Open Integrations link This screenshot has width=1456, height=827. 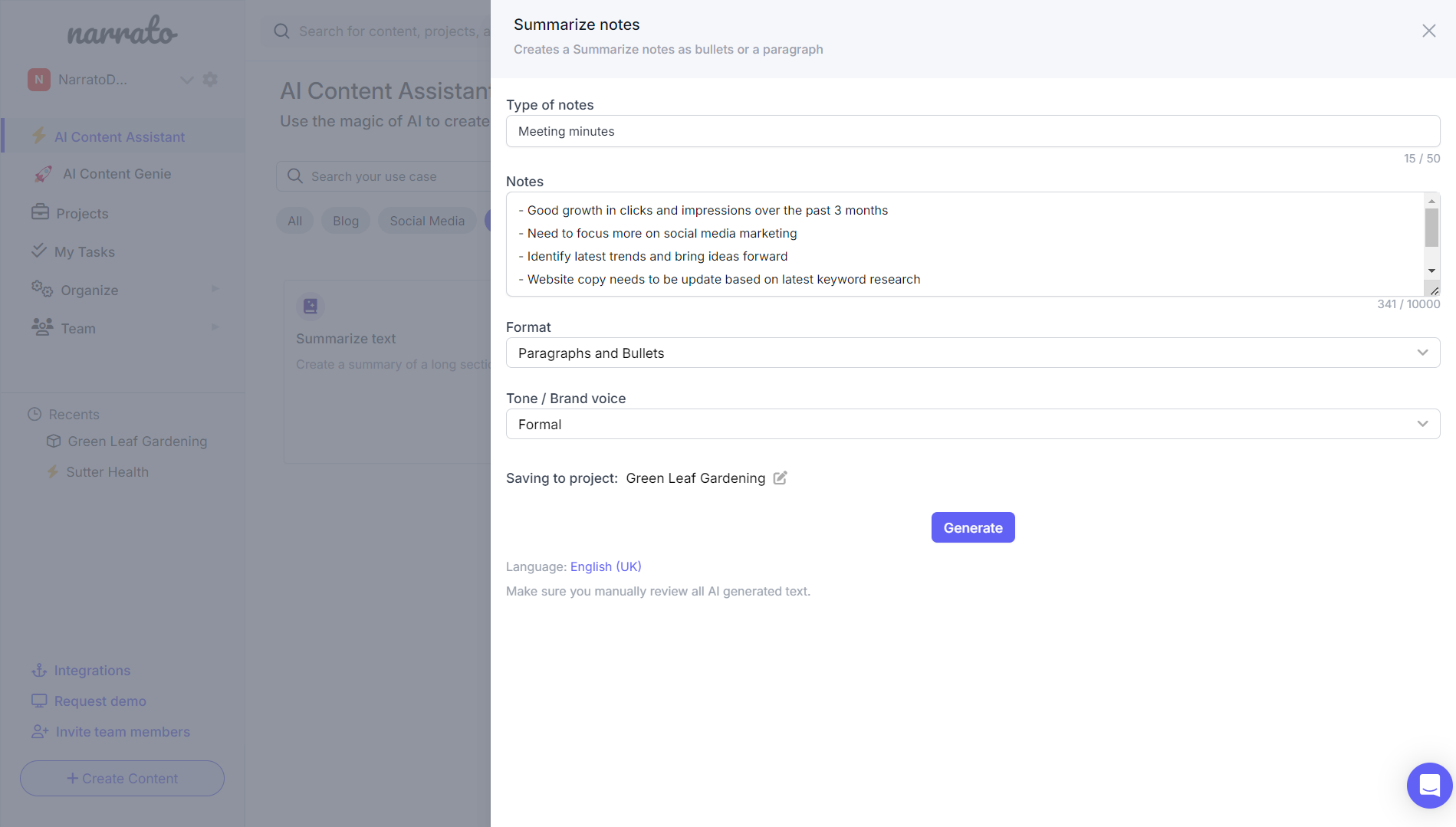click(x=92, y=671)
